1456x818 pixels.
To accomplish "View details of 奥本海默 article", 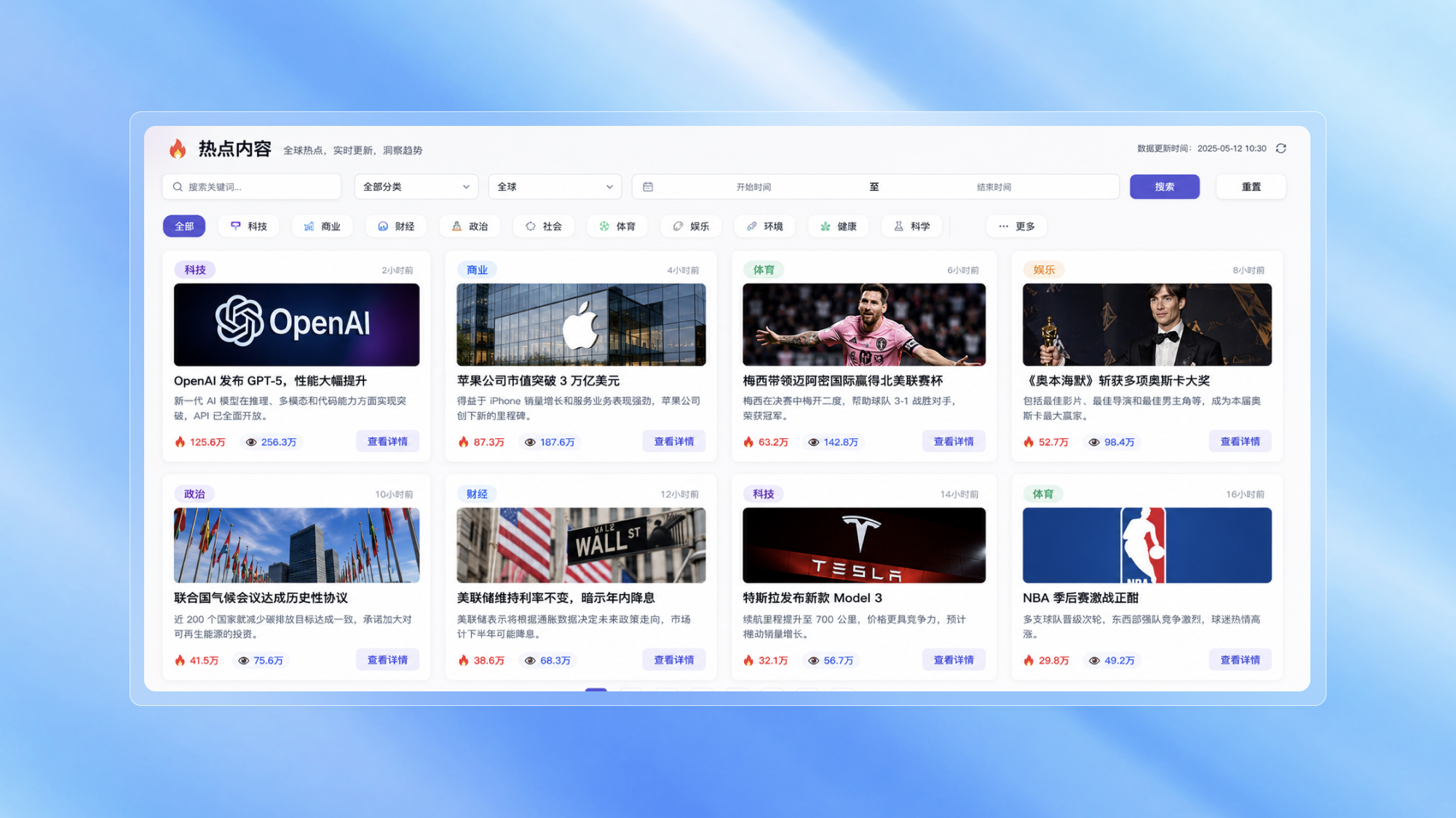I will (1241, 441).
